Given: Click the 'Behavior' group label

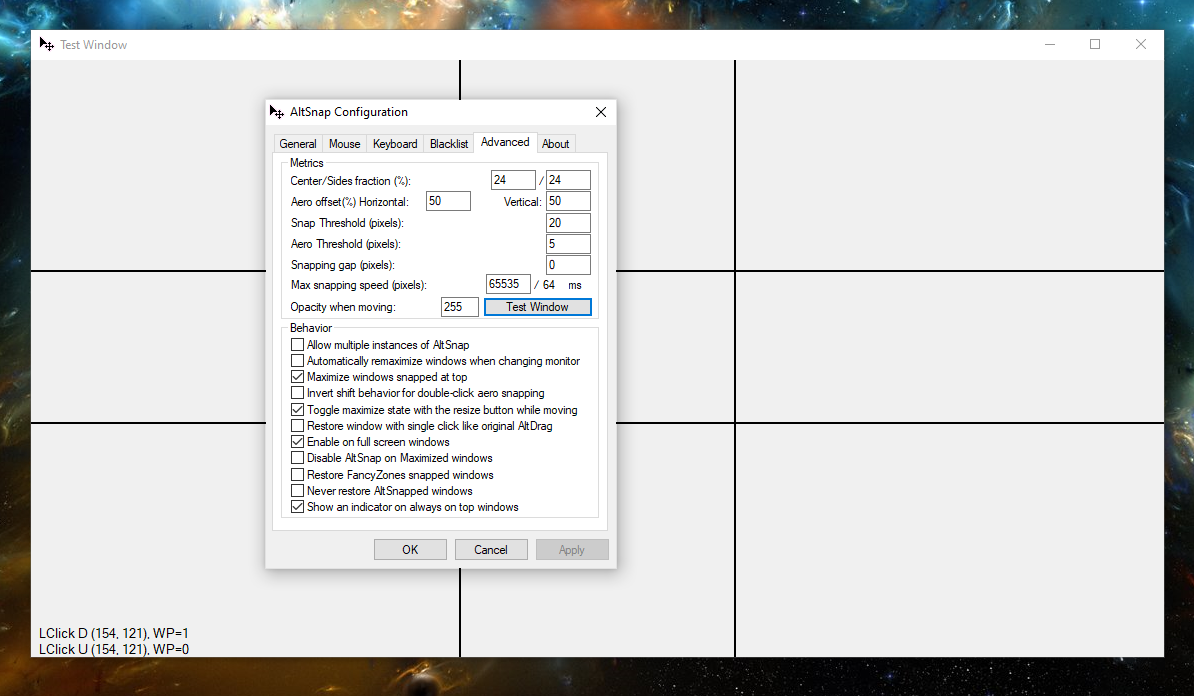Looking at the screenshot, I should pyautogui.click(x=311, y=328).
